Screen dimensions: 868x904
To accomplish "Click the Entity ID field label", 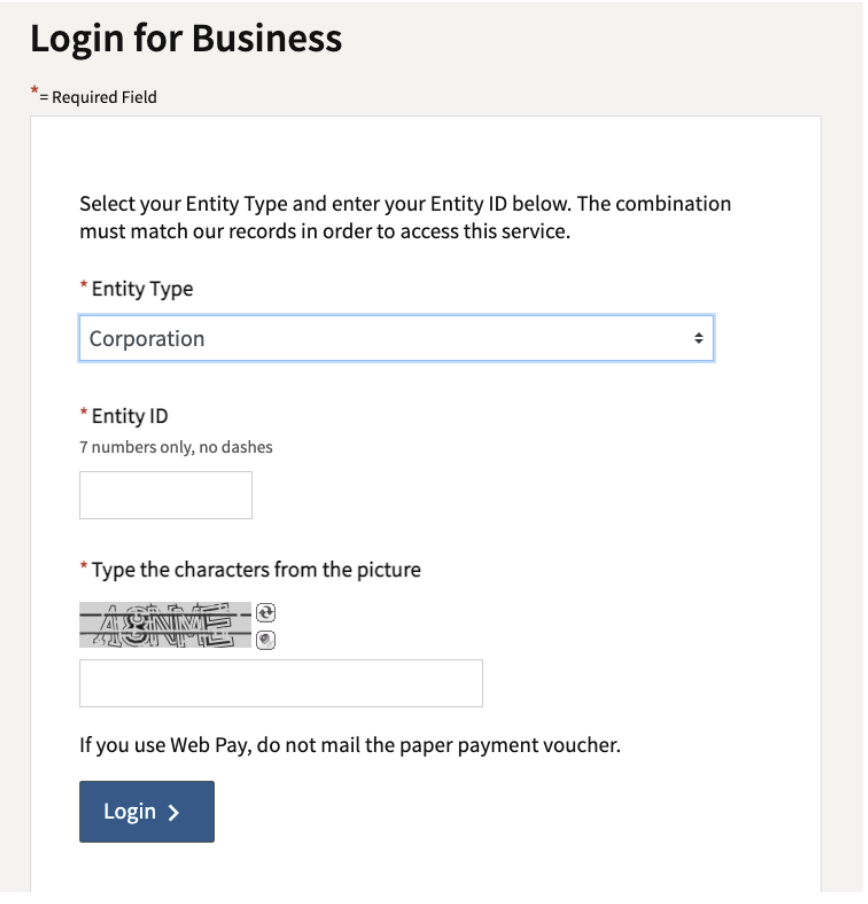I will tap(130, 418).
